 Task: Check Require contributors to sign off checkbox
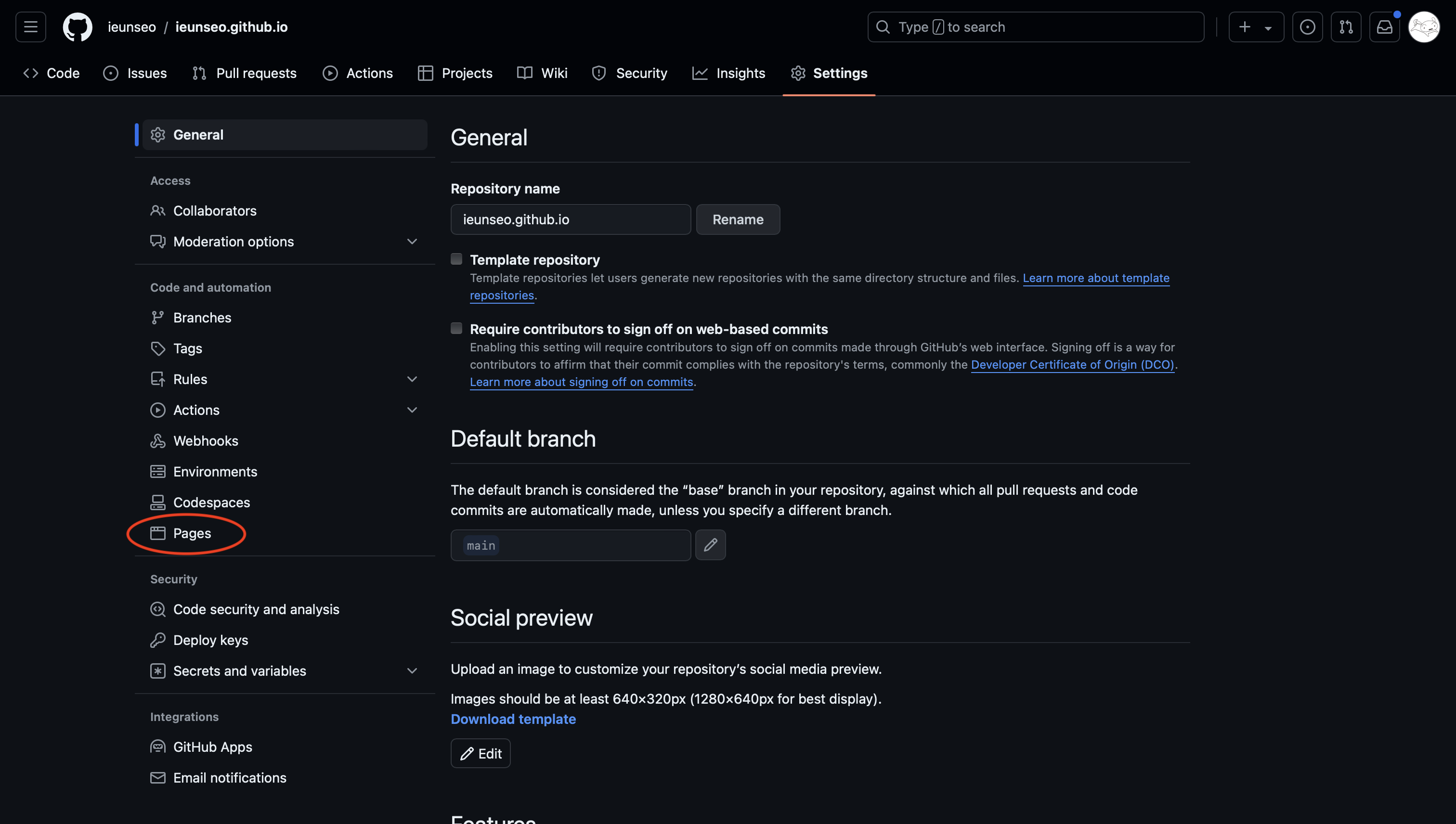pos(456,328)
